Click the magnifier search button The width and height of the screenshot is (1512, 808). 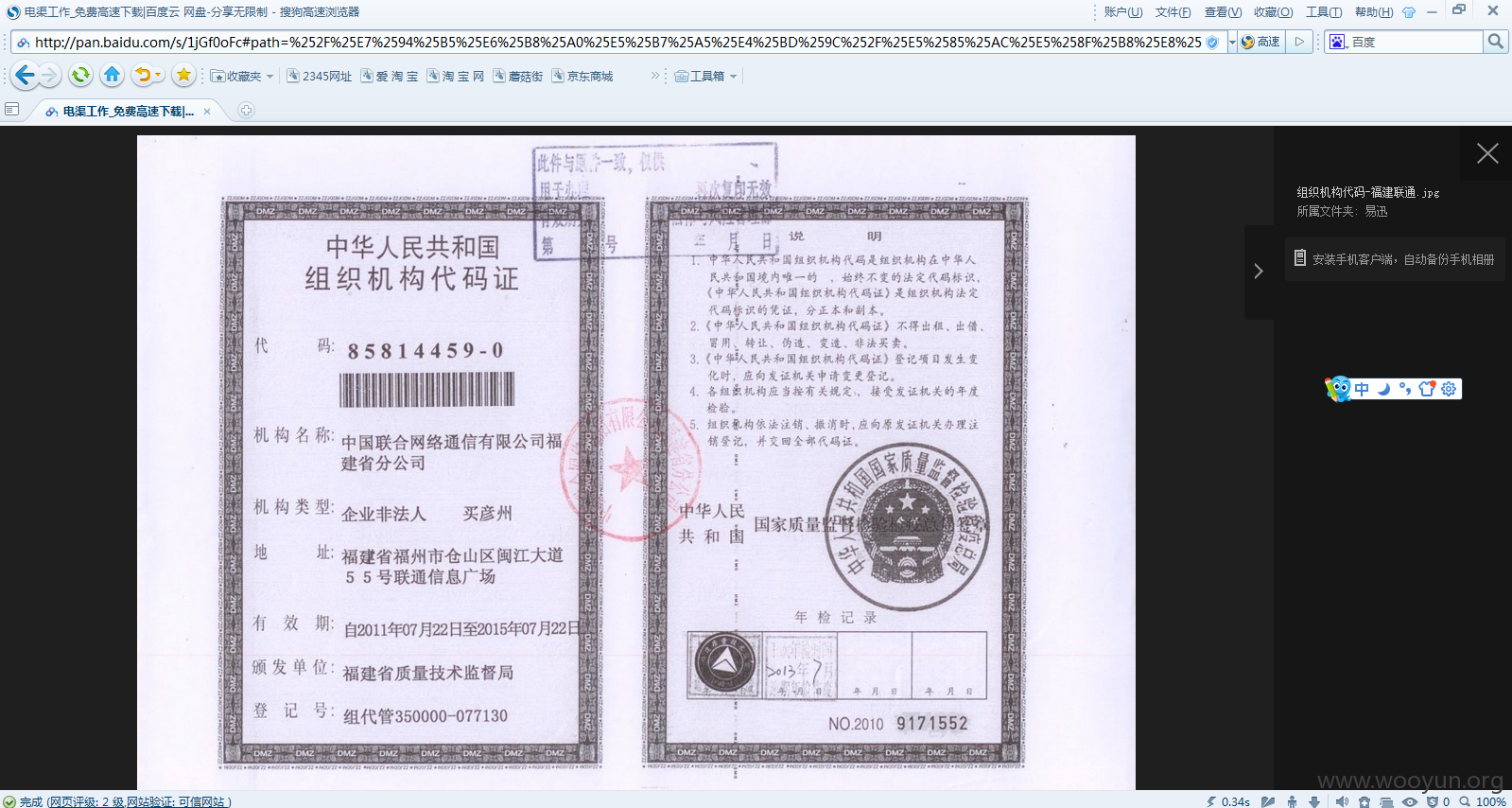(1495, 42)
